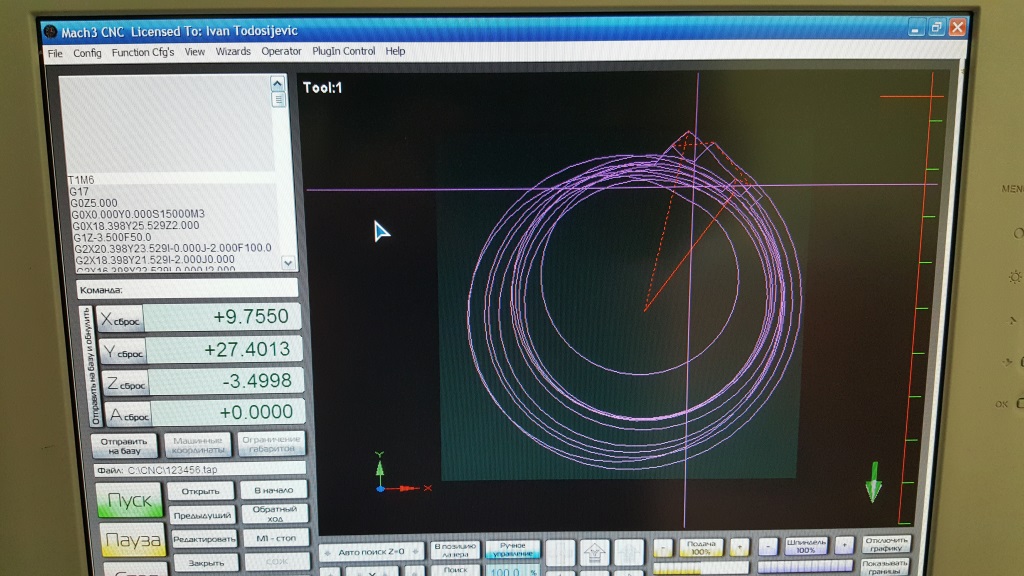
Task: Click the spindle speed bar
Action: tap(805, 566)
